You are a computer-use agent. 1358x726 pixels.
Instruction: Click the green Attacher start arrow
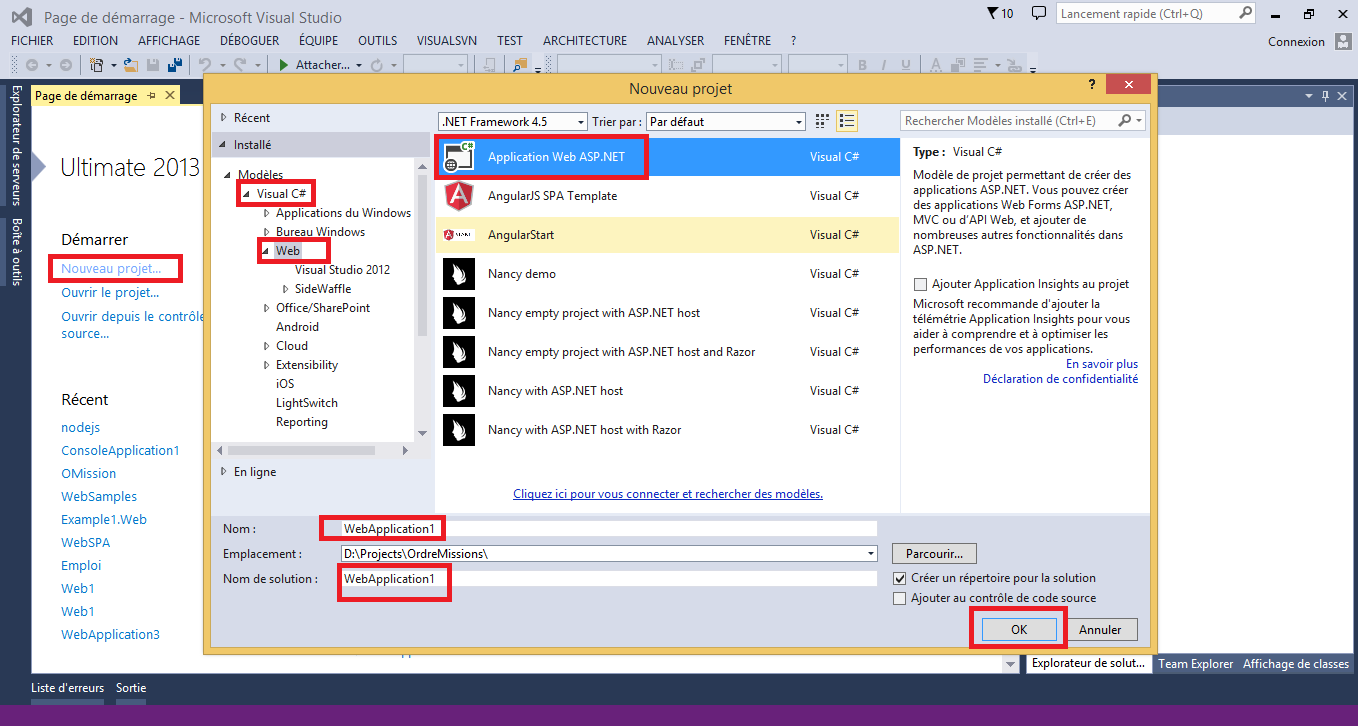tap(284, 65)
